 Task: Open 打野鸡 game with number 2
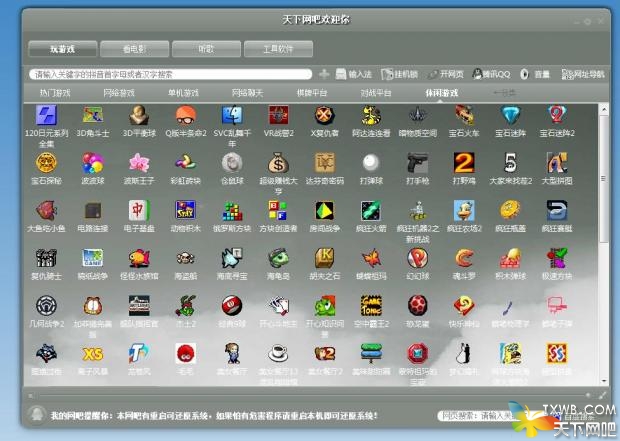[x=464, y=163]
